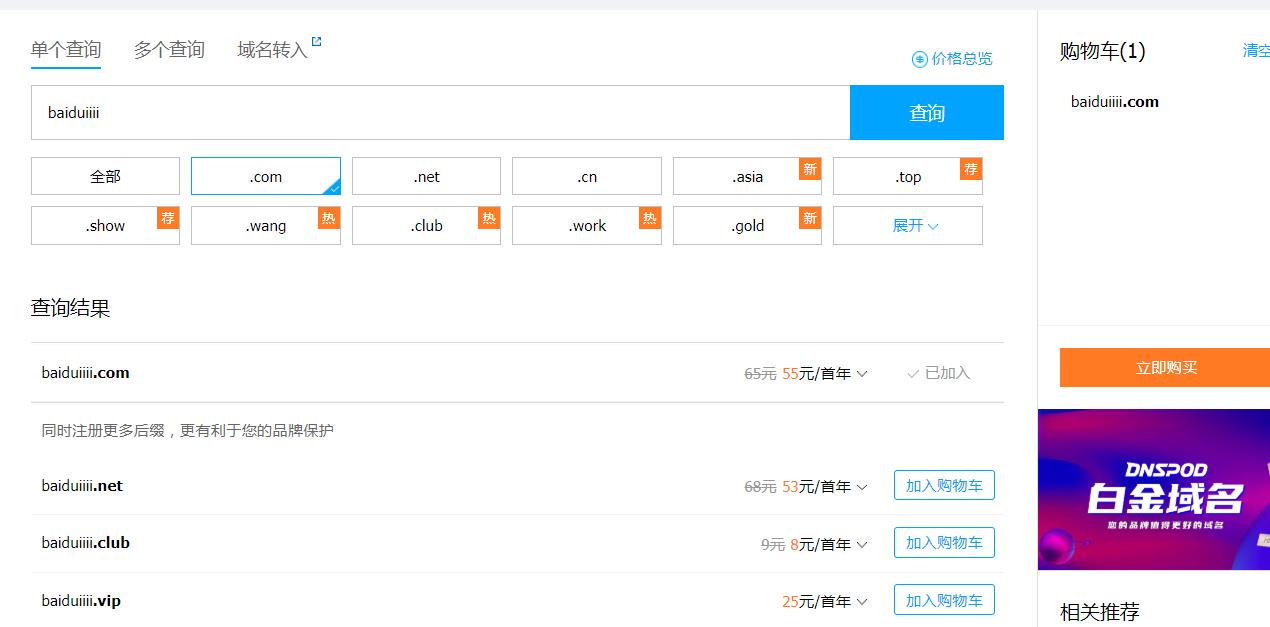This screenshot has height=627, width=1270.
Task: Open the price dropdown for baiduiiii.com
Action: tap(861, 373)
